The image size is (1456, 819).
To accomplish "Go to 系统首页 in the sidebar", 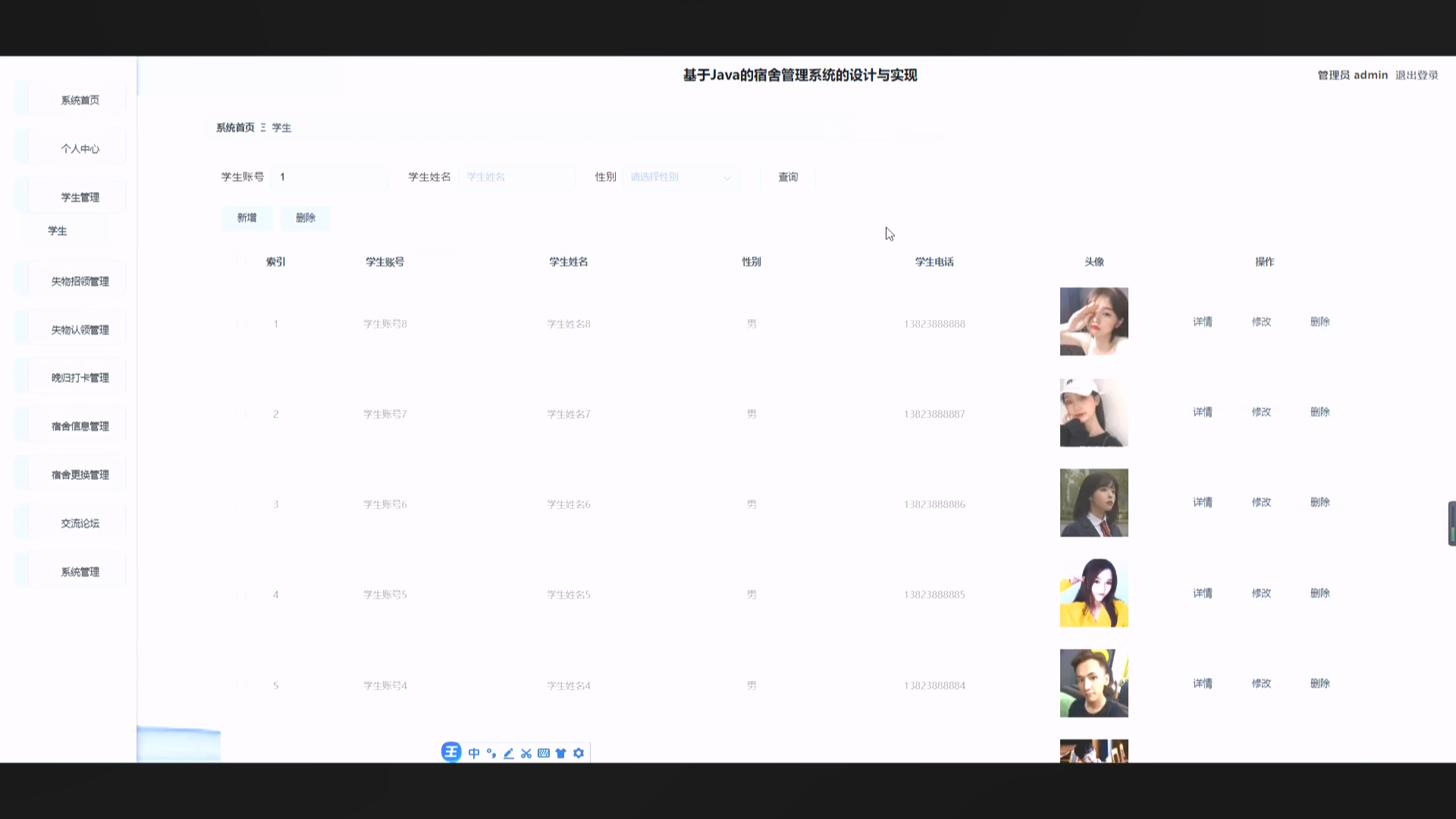I will [x=80, y=99].
